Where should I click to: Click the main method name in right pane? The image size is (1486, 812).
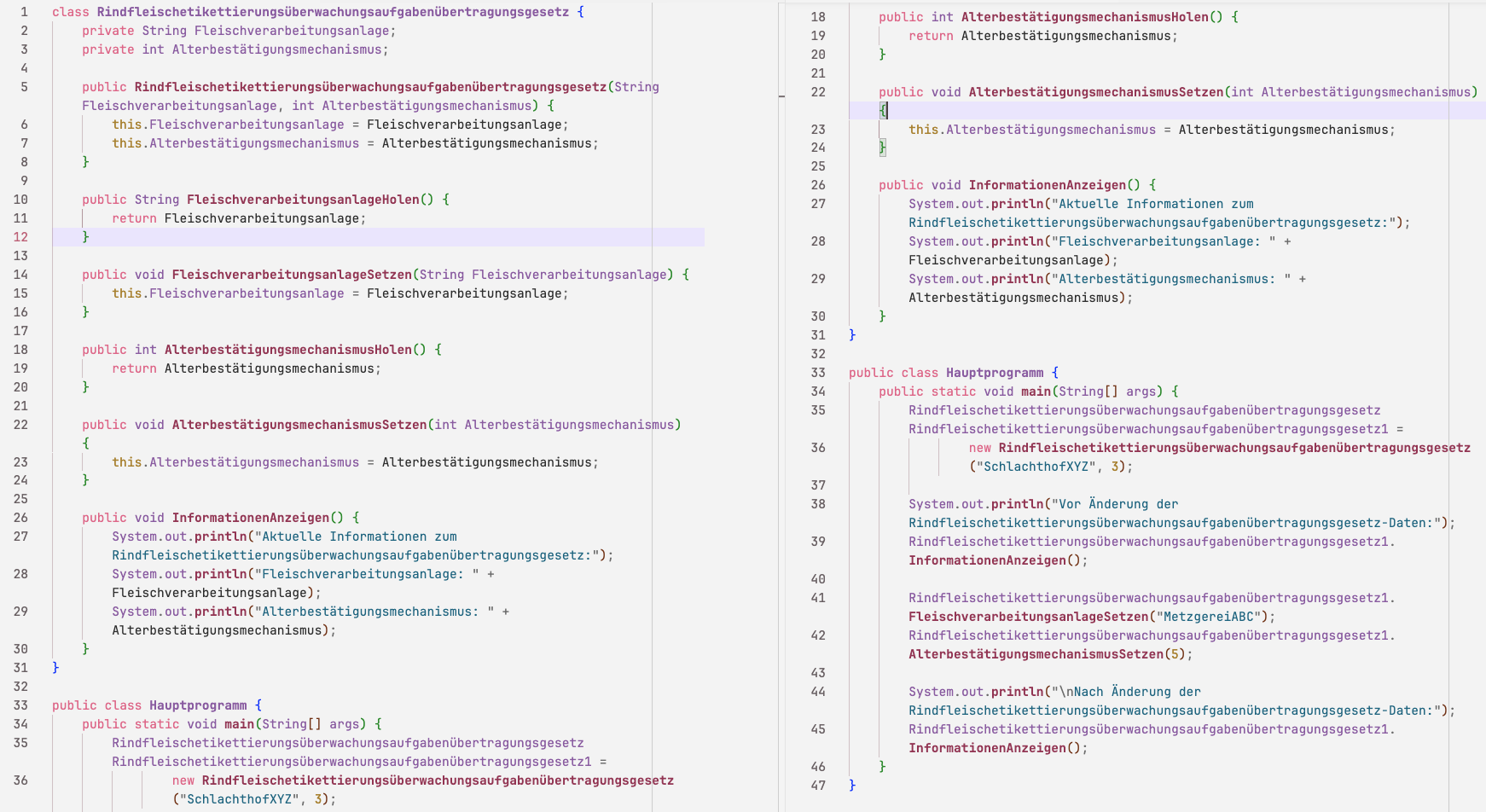click(x=1036, y=391)
